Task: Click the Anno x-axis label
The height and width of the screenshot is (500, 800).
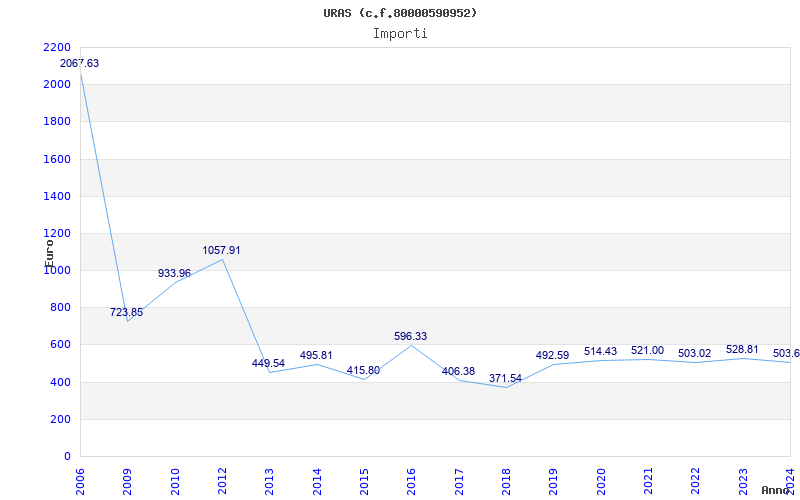Action: (776, 491)
